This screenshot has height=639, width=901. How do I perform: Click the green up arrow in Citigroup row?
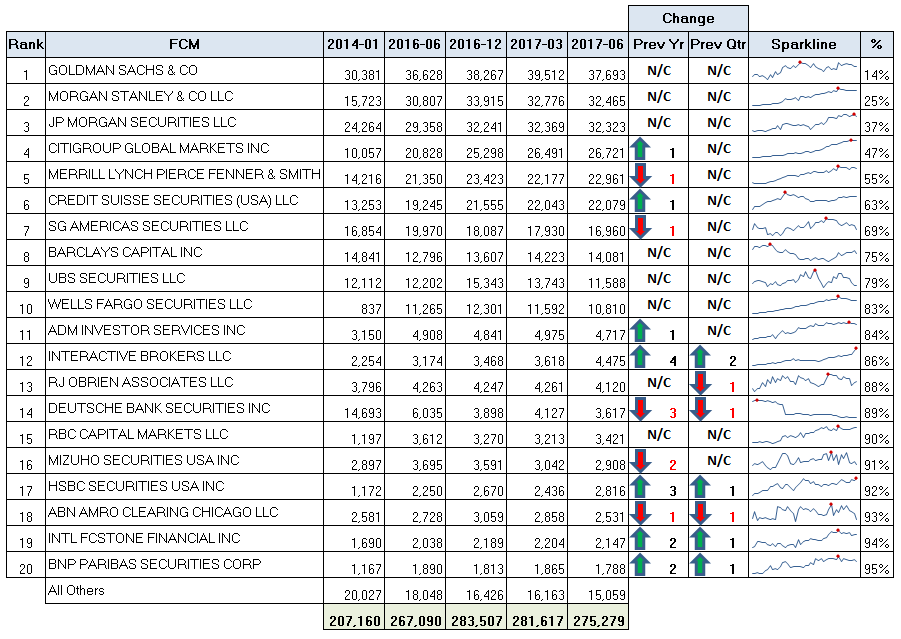coord(640,149)
